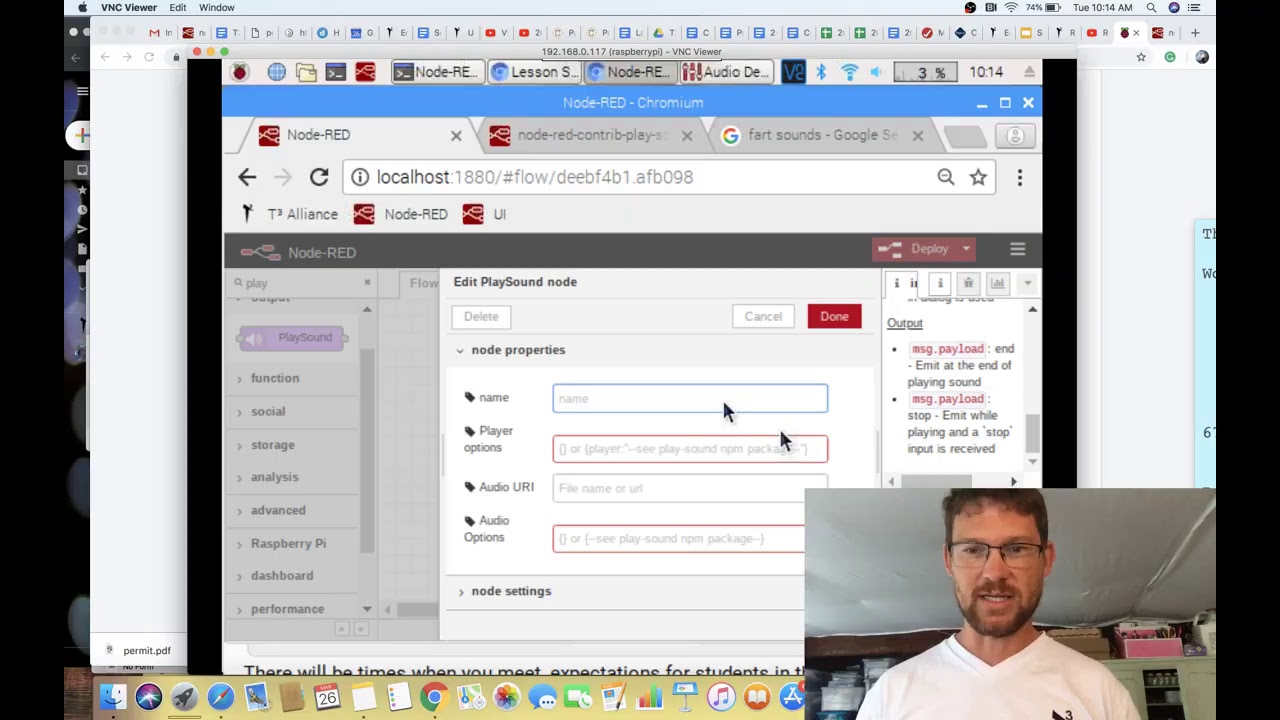Launch the web browser globe icon in Pi panel
This screenshot has height=720, width=1280.
(276, 72)
